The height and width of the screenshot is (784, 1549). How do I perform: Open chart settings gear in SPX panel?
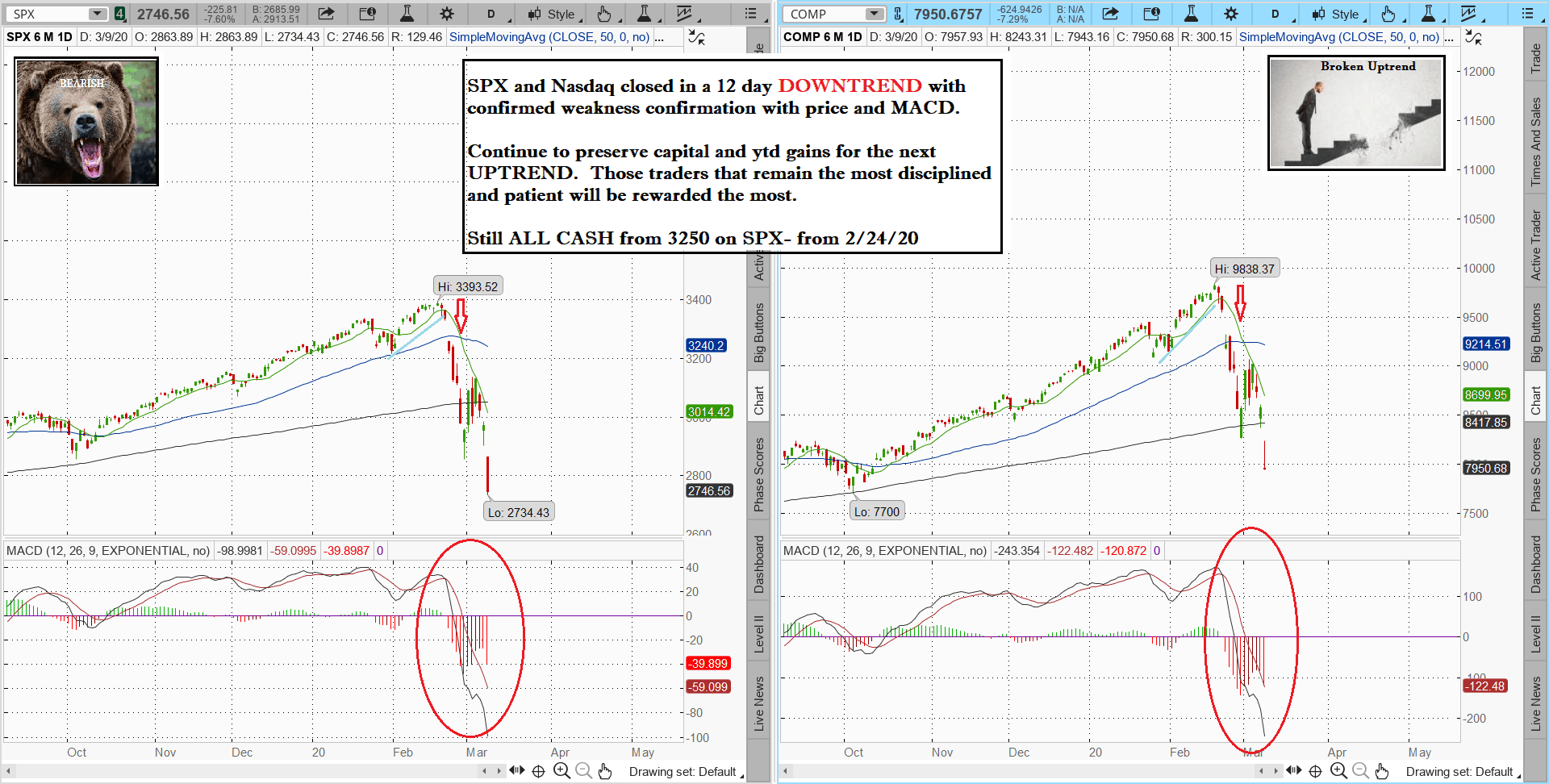[446, 14]
